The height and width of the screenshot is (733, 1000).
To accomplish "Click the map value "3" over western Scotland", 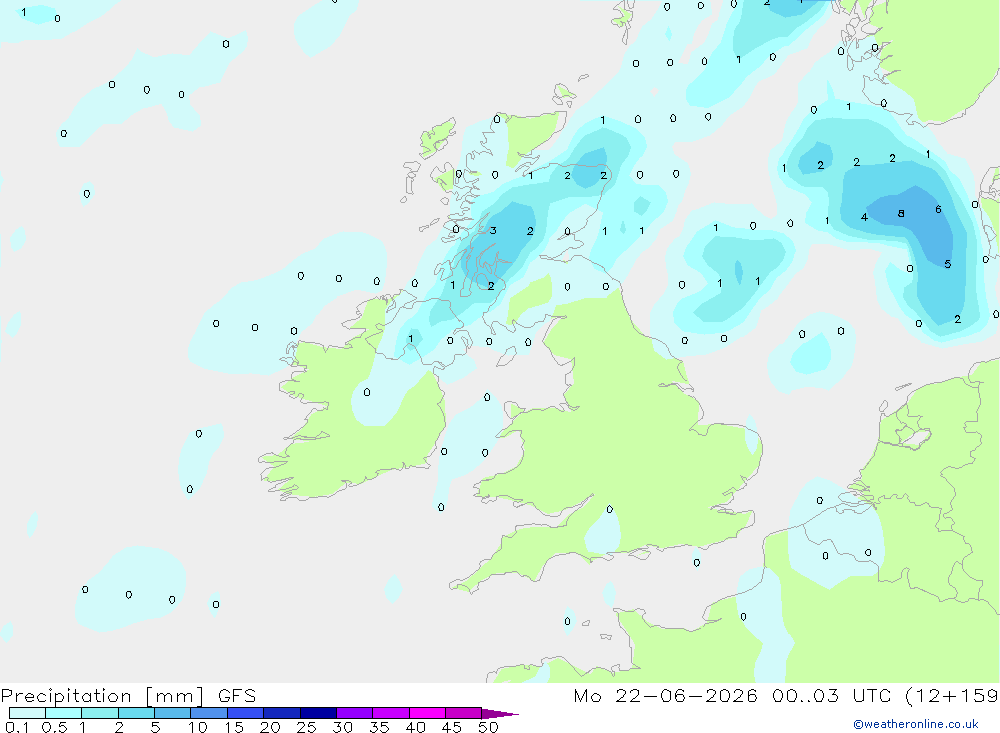I will pyautogui.click(x=493, y=231).
